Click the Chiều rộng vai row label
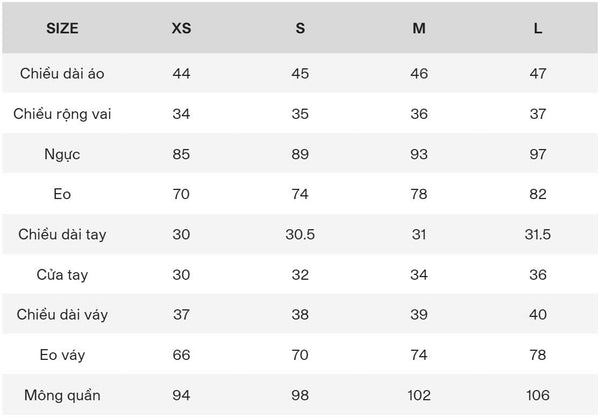This screenshot has width=600, height=418. point(62,114)
